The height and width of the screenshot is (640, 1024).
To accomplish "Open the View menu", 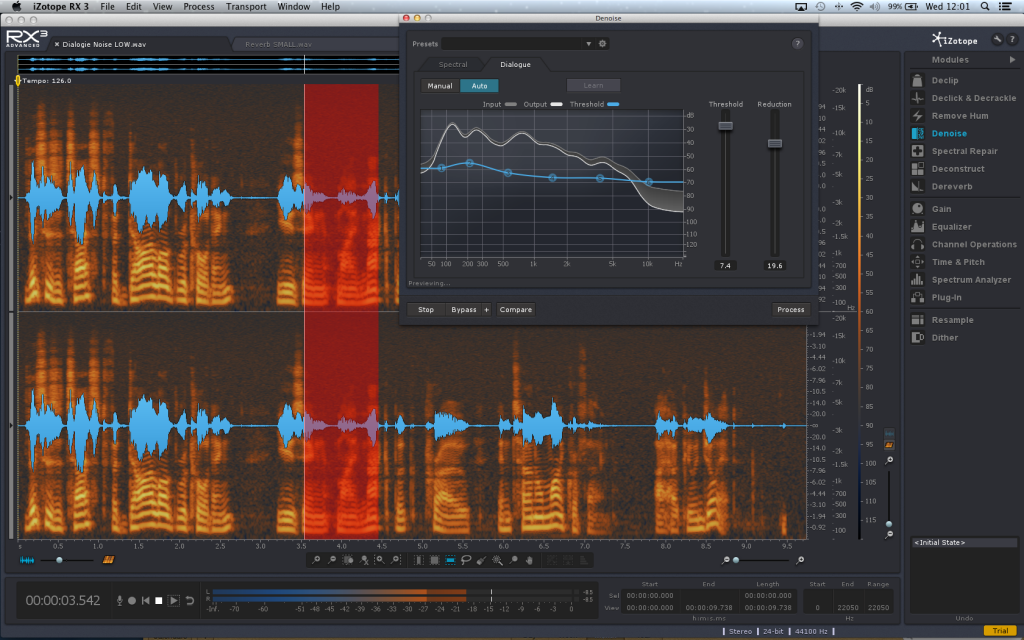I will click(162, 7).
